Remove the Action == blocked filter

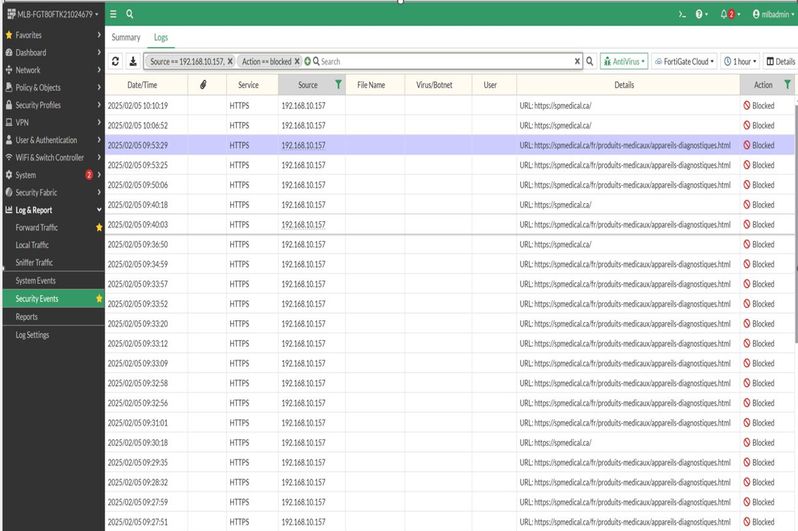(x=297, y=61)
